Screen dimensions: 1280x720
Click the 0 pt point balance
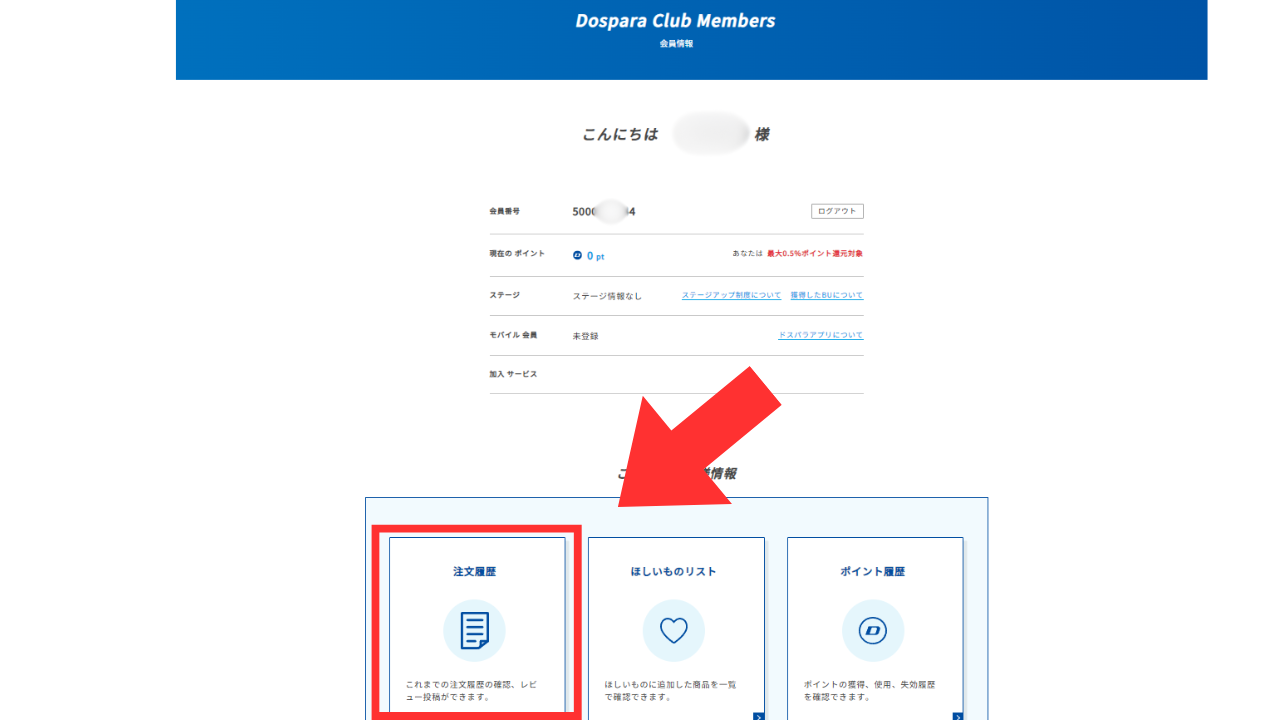click(x=595, y=256)
